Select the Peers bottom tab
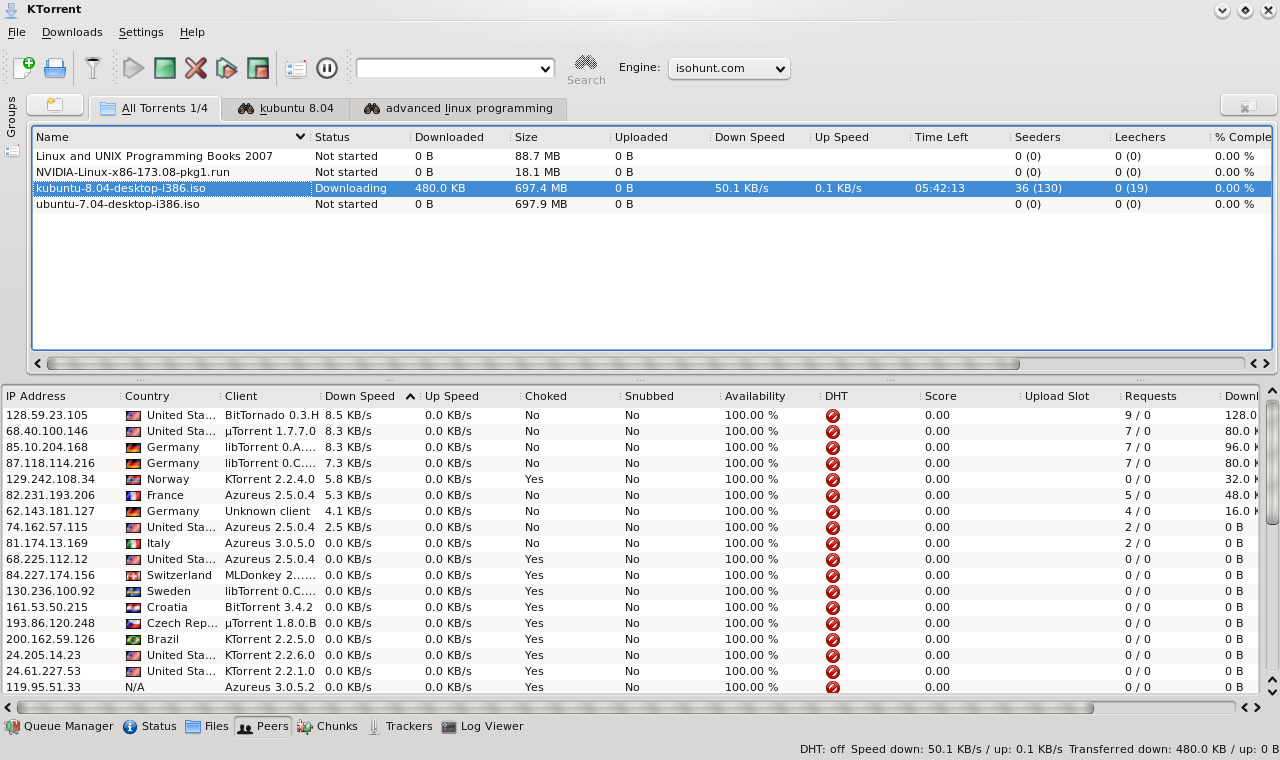Screen dimensions: 1280x760 (x=263, y=727)
